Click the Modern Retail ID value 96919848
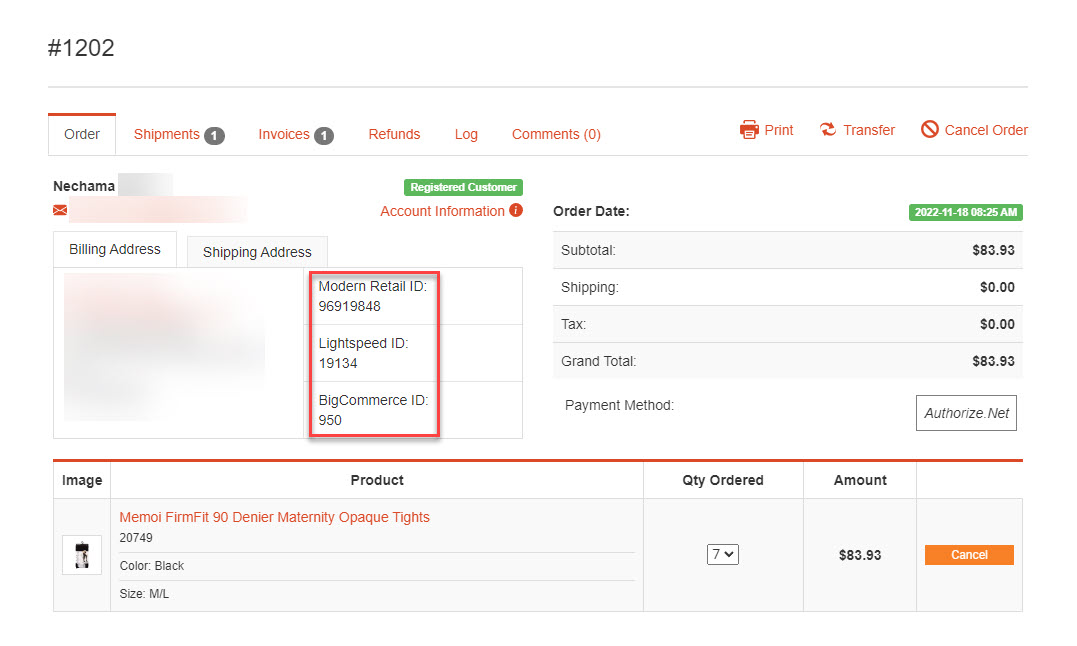Screen dimensions: 1077x646 350,306
